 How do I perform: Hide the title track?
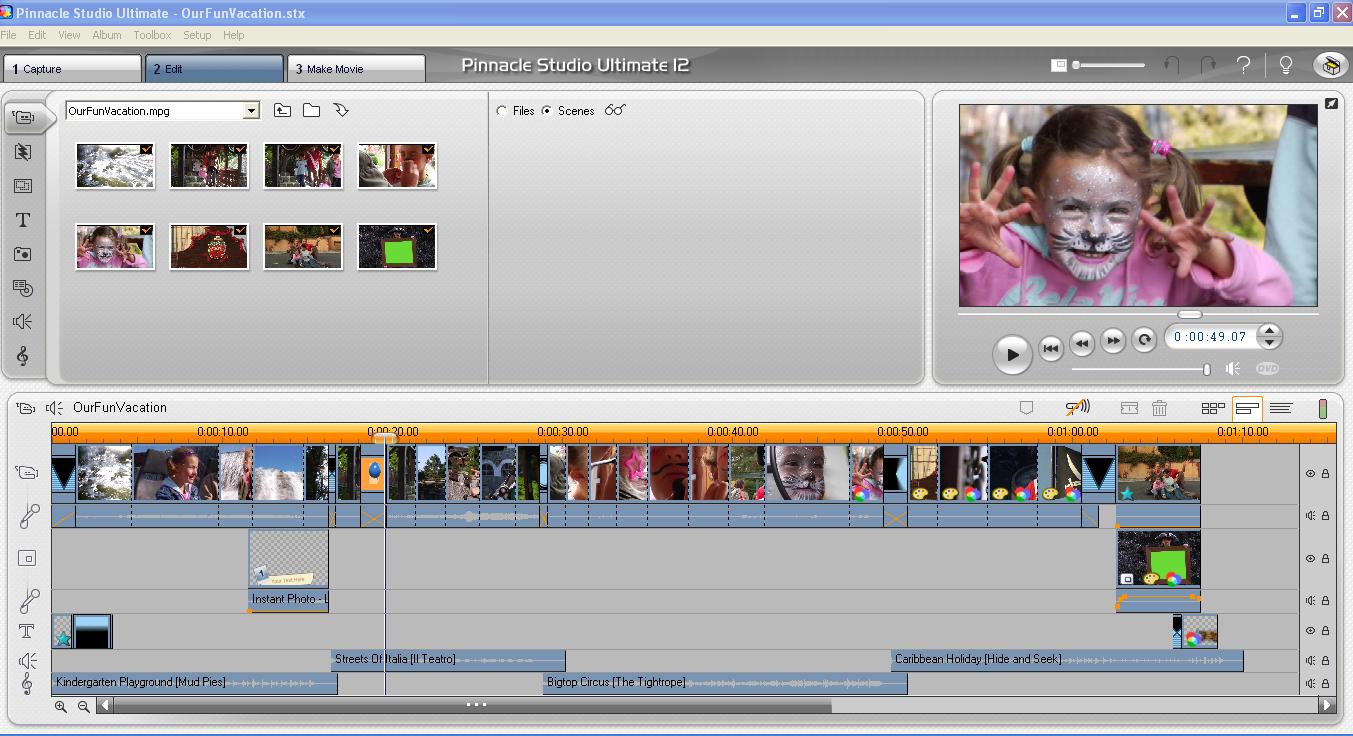[x=1310, y=631]
